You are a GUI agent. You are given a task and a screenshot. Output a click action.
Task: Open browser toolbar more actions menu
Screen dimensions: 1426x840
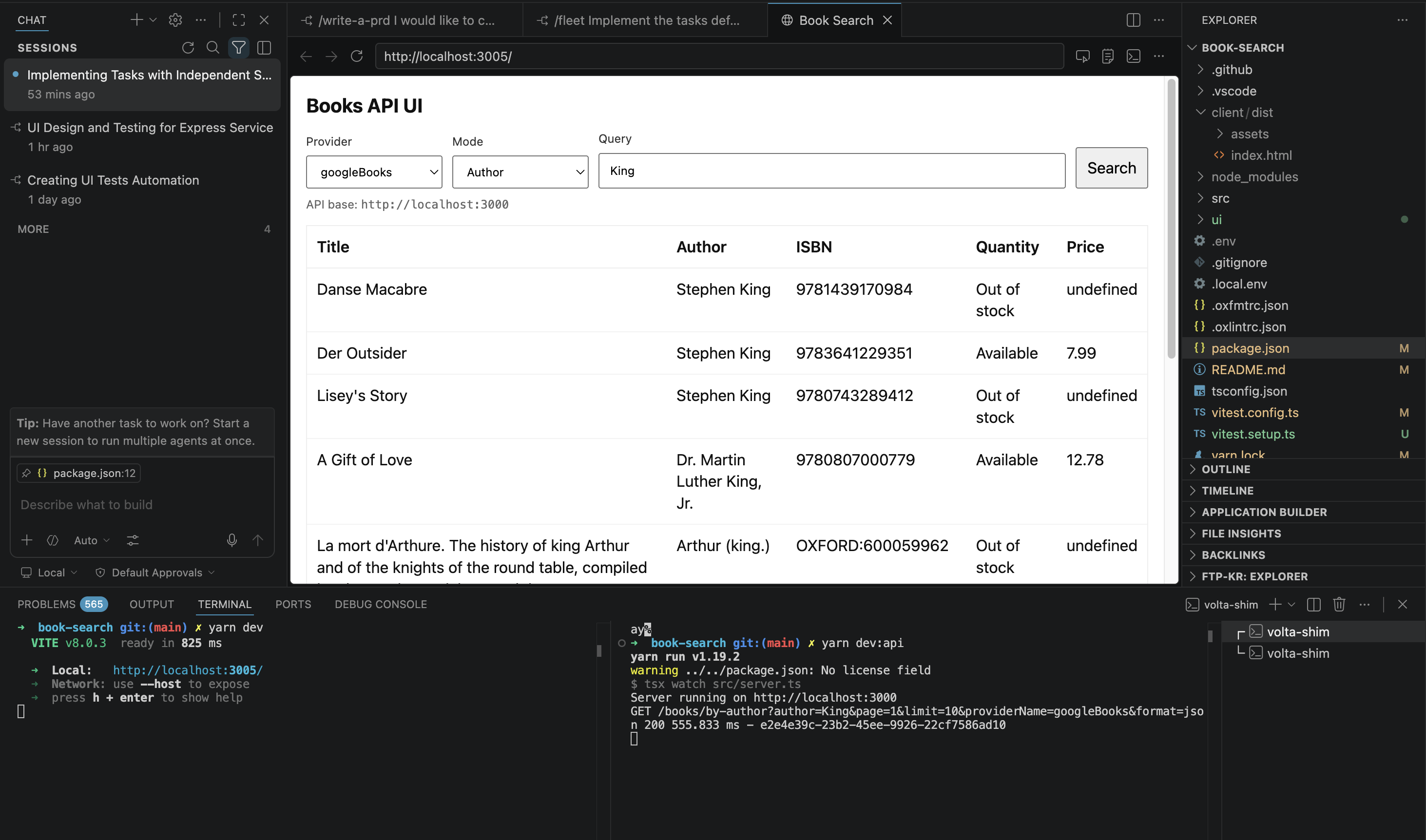[x=1159, y=56]
